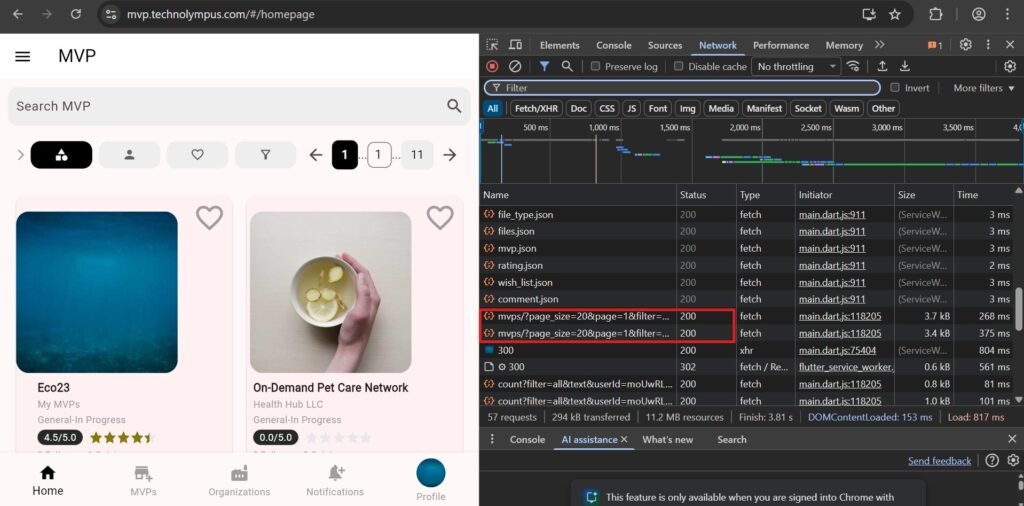Switch to the Performance tab
Screen dimensions: 1024x506
[x=780, y=45]
